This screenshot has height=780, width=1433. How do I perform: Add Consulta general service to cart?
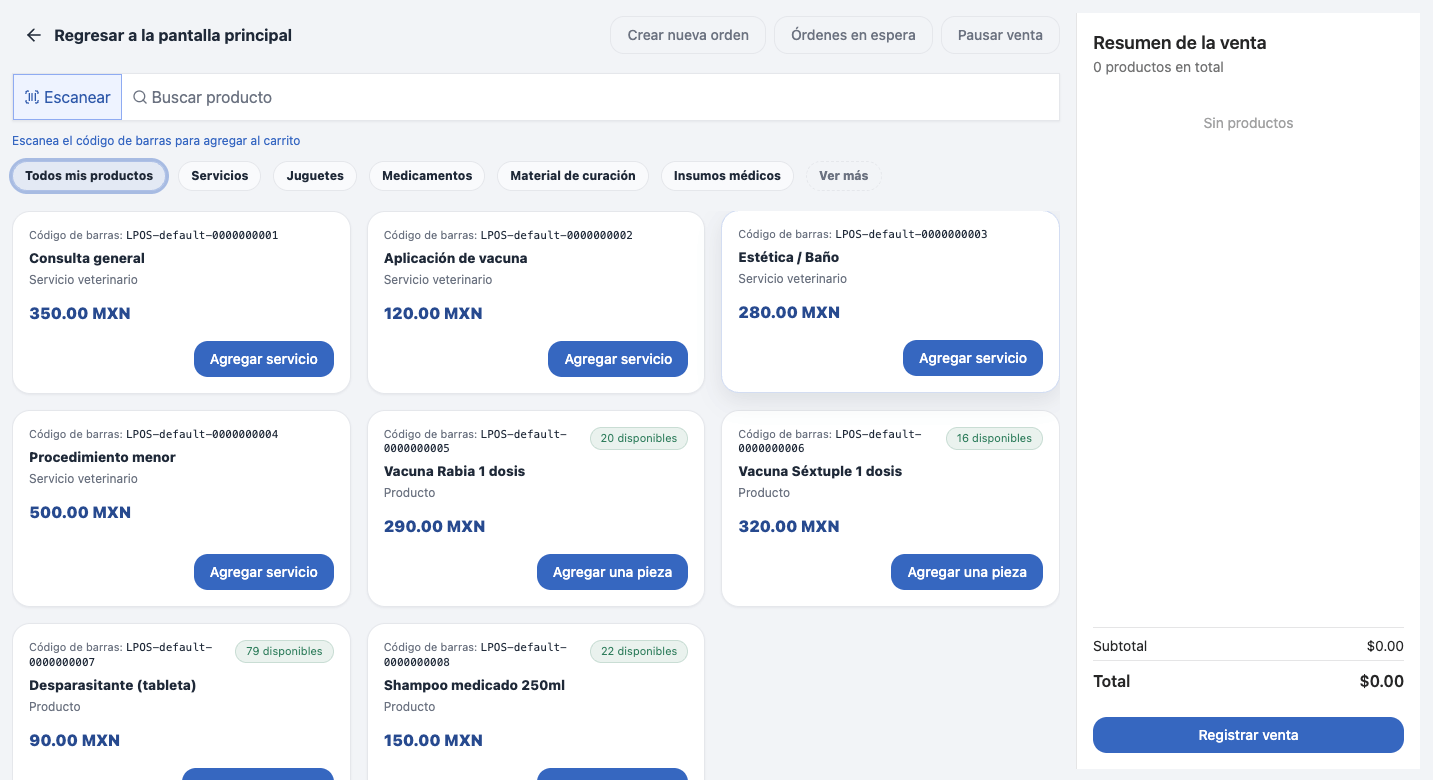coord(263,359)
